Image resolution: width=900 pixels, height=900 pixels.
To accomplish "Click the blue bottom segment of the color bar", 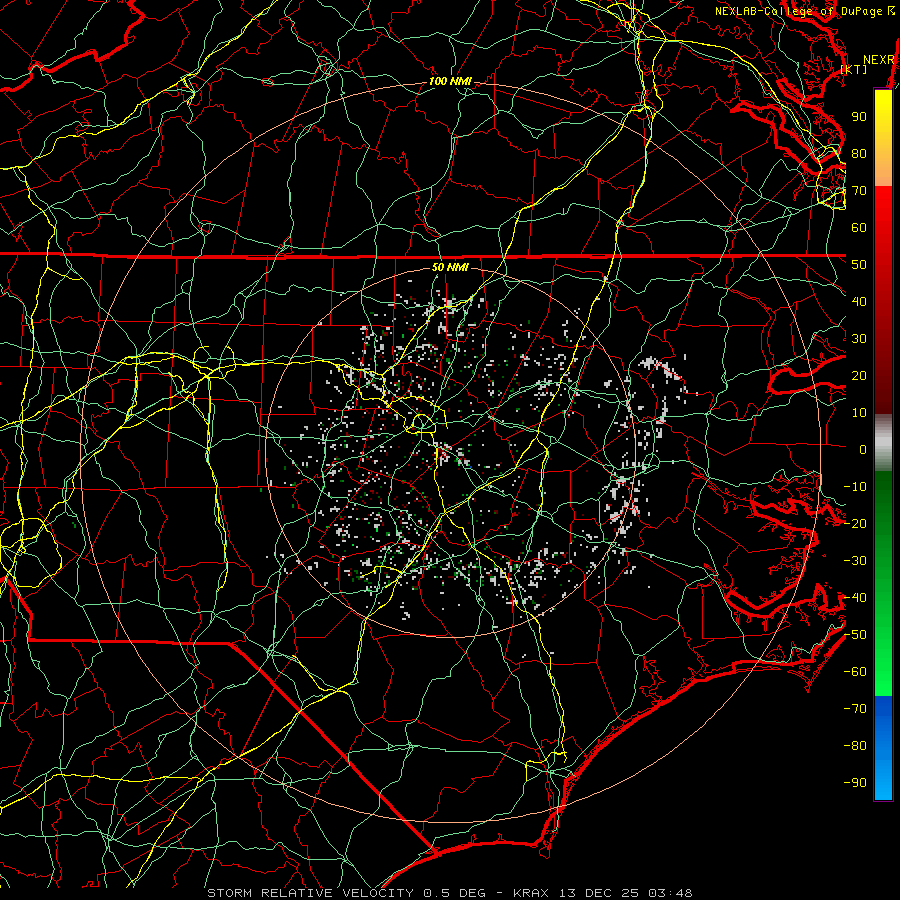I will click(x=883, y=748).
